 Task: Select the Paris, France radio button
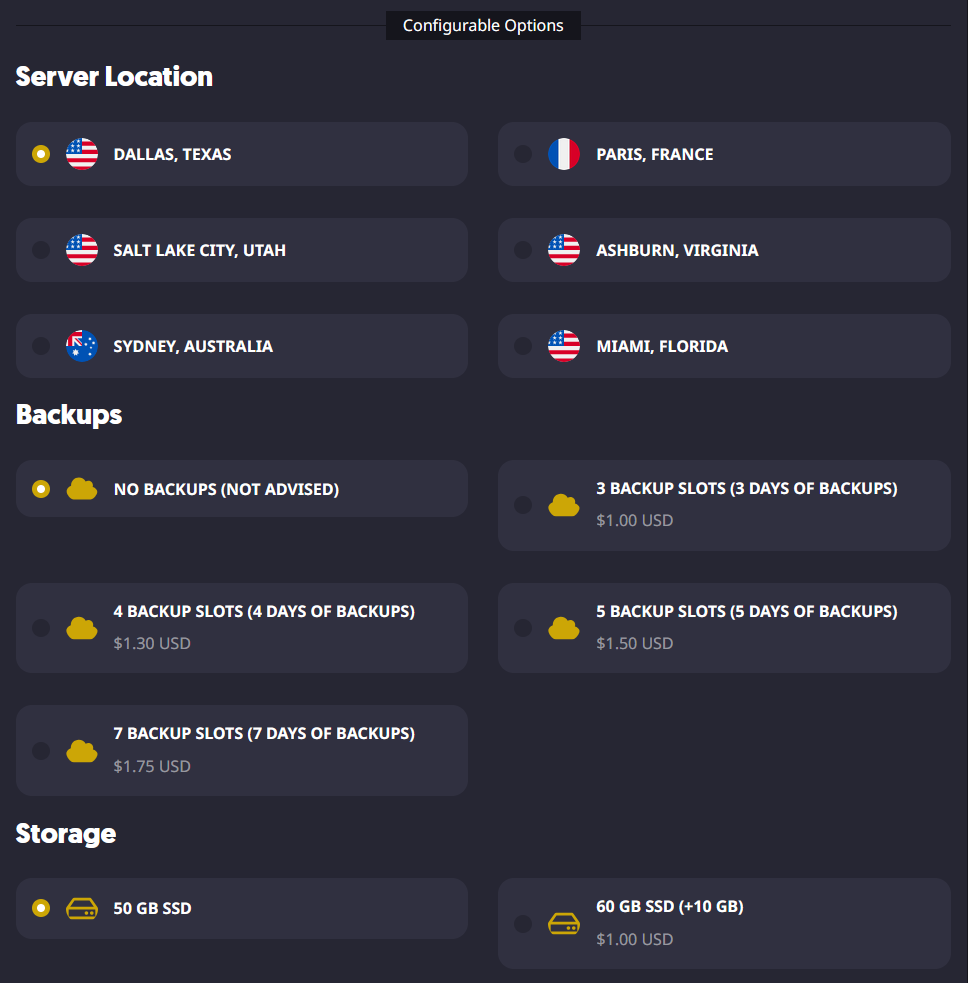(523, 154)
